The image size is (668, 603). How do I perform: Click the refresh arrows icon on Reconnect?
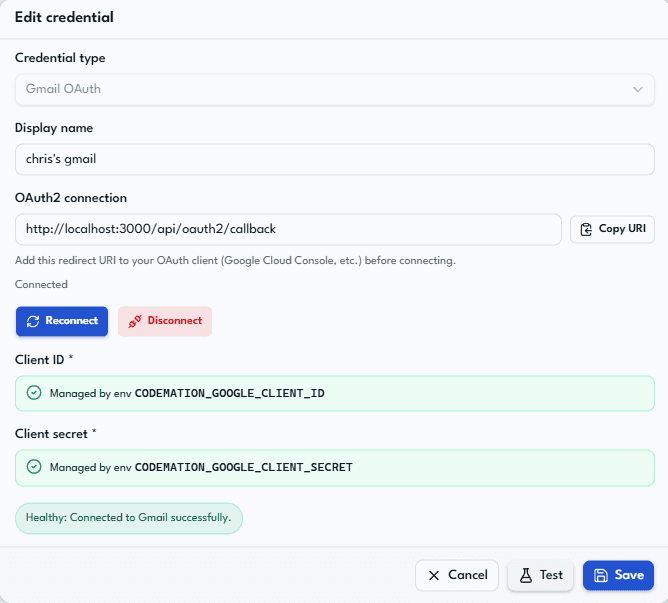[33, 321]
